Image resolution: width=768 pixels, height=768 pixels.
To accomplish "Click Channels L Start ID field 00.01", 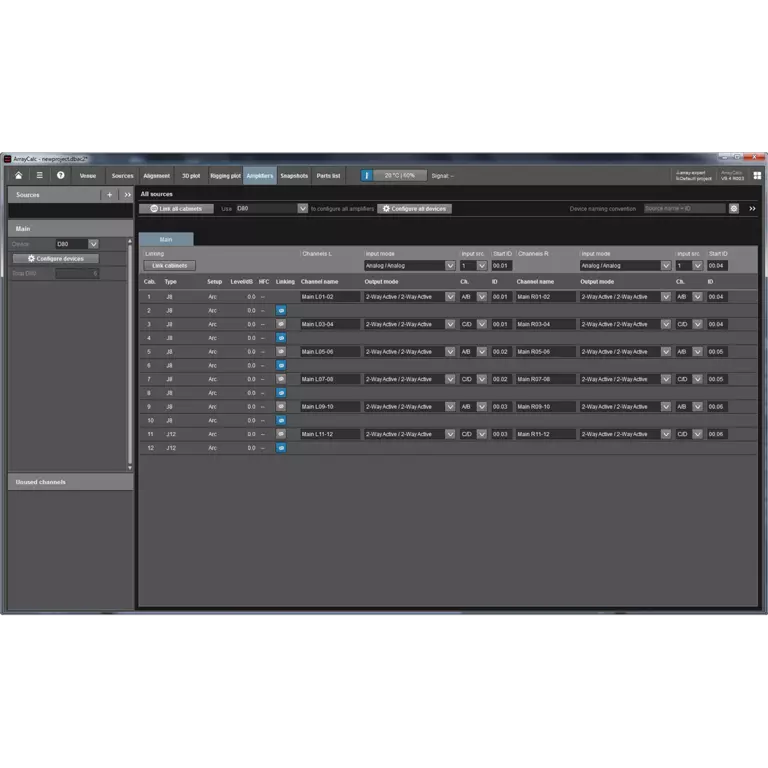I will point(502,265).
